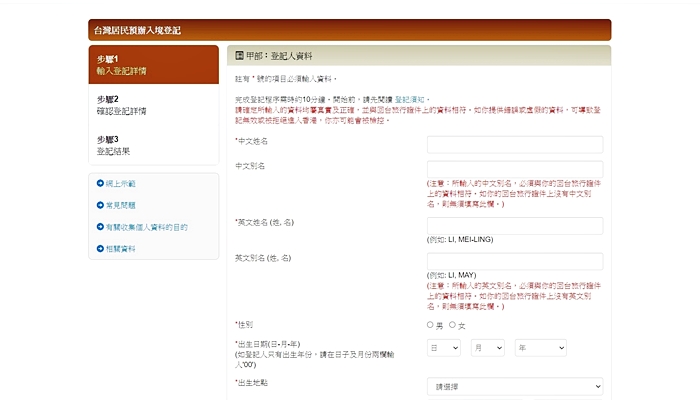Select the 男 radio button
Viewport: 700px width, 400px height.
click(x=430, y=325)
